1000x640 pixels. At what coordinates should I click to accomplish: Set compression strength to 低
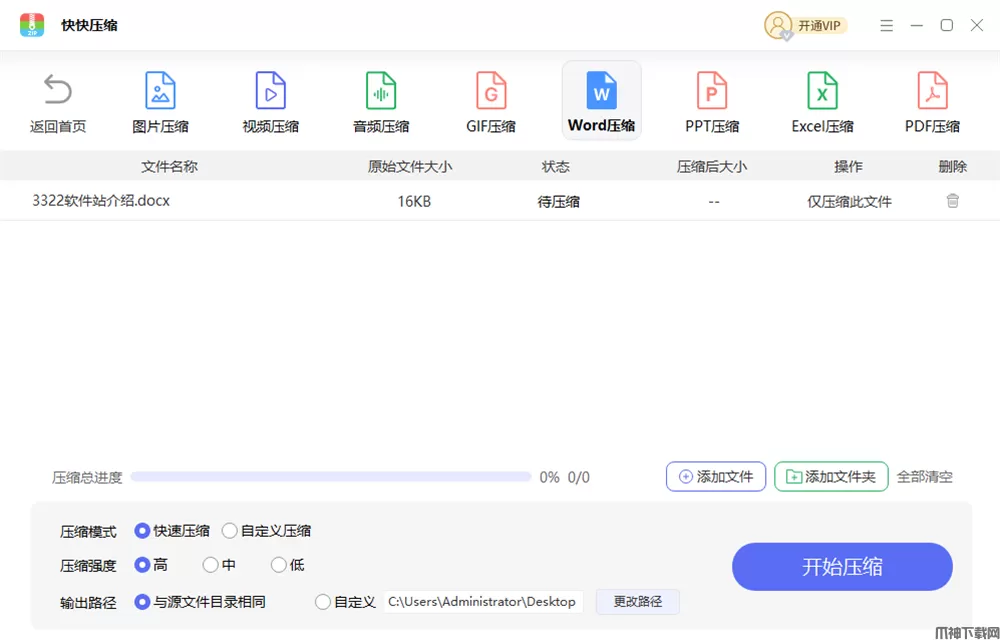[x=279, y=565]
